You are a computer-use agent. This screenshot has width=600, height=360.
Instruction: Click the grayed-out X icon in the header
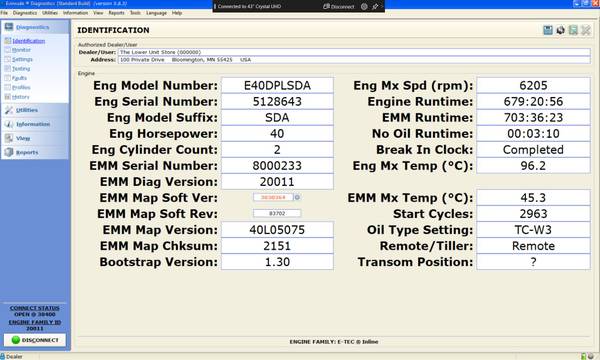point(585,30)
